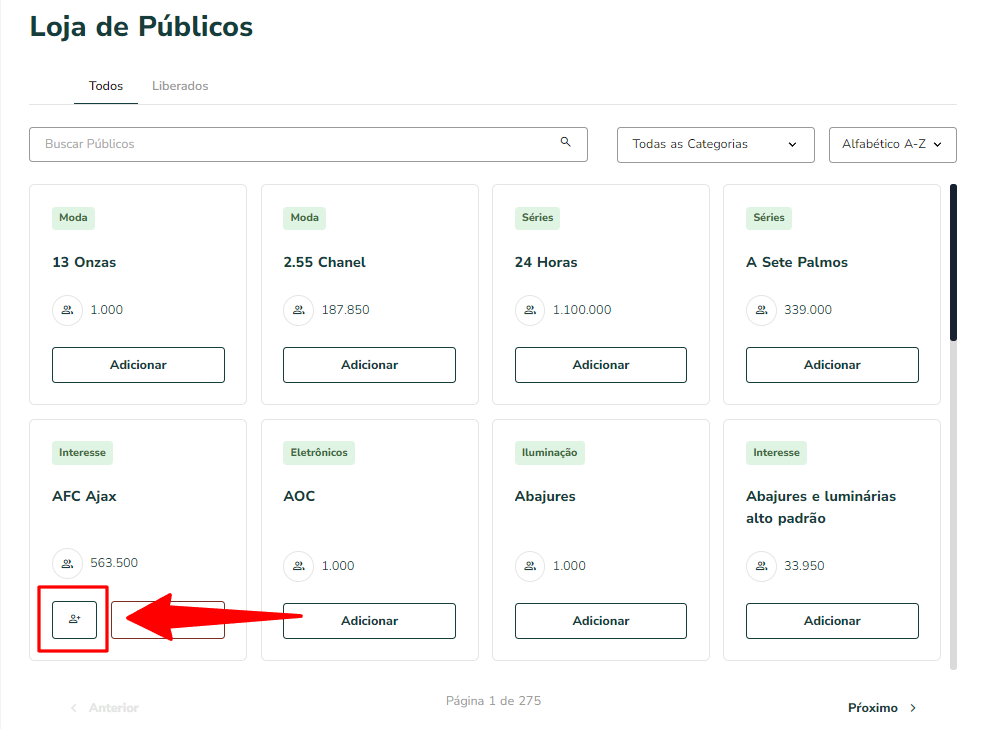Open the Todas as Categorias dropdown

pyautogui.click(x=716, y=145)
